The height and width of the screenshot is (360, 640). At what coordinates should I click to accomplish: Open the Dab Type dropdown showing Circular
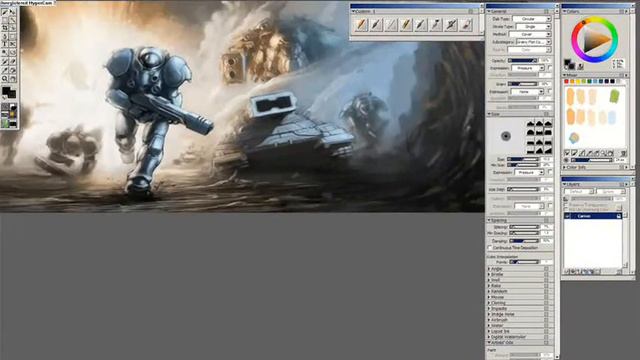click(532, 19)
